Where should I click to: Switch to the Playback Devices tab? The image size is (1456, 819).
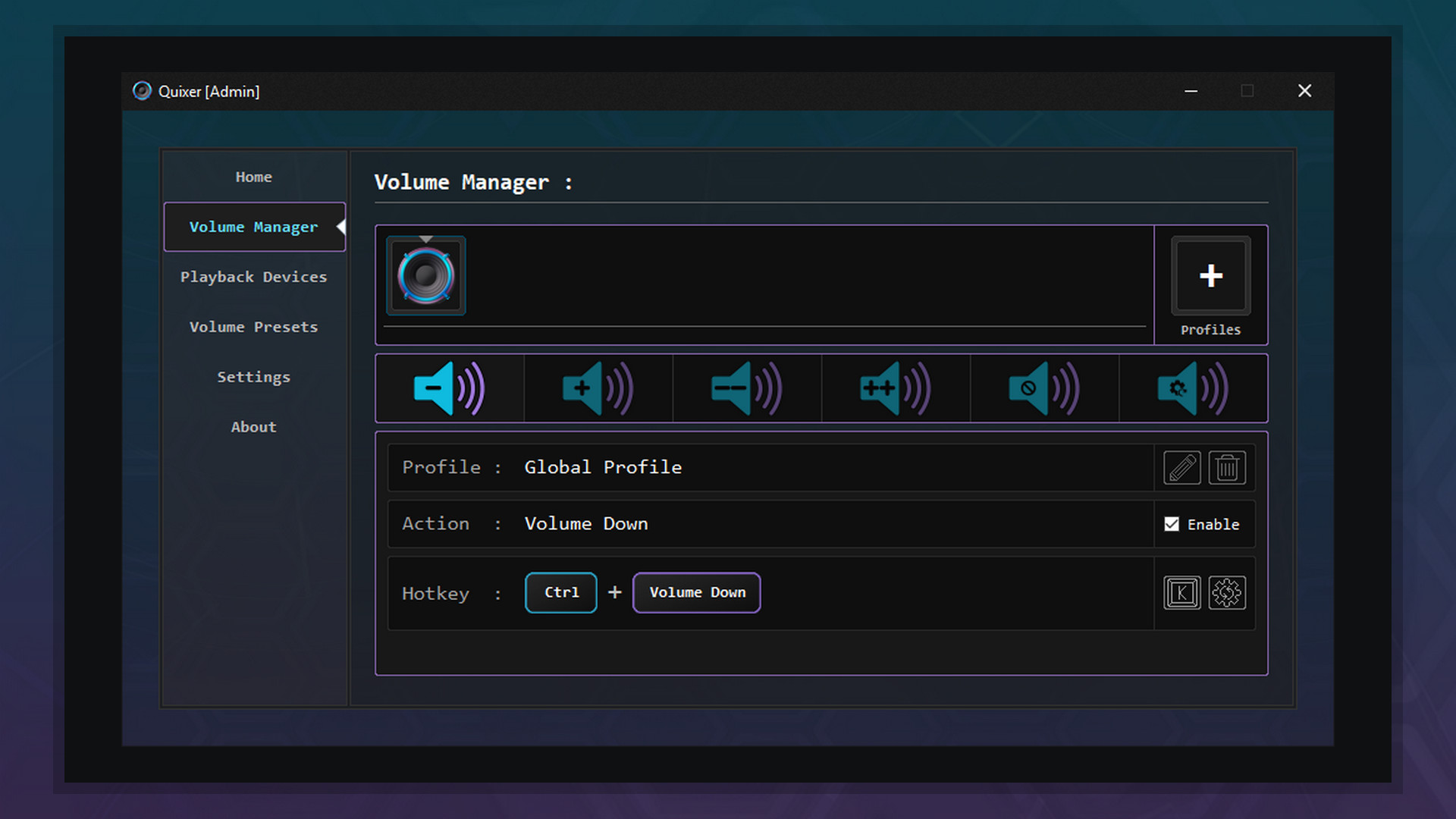tap(253, 277)
